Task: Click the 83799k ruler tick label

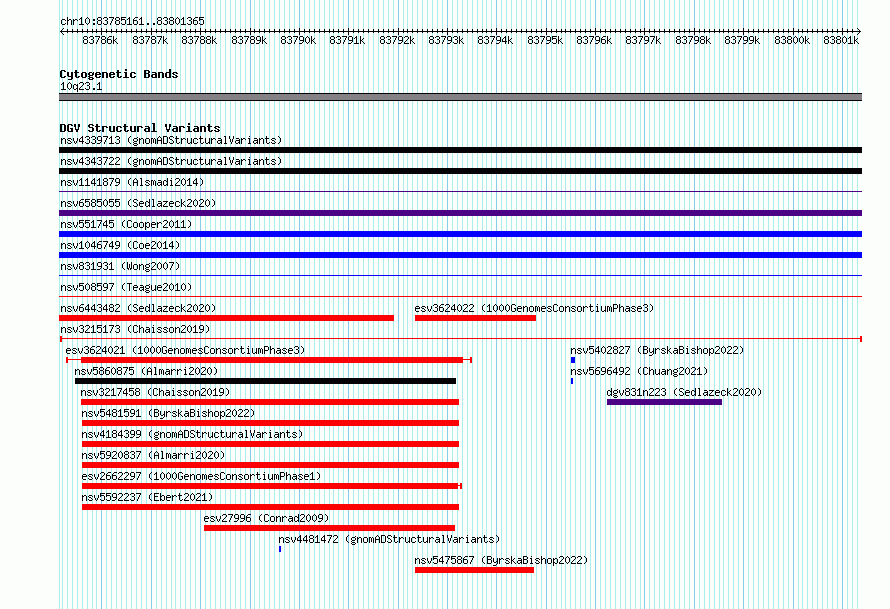Action: pyautogui.click(x=742, y=40)
